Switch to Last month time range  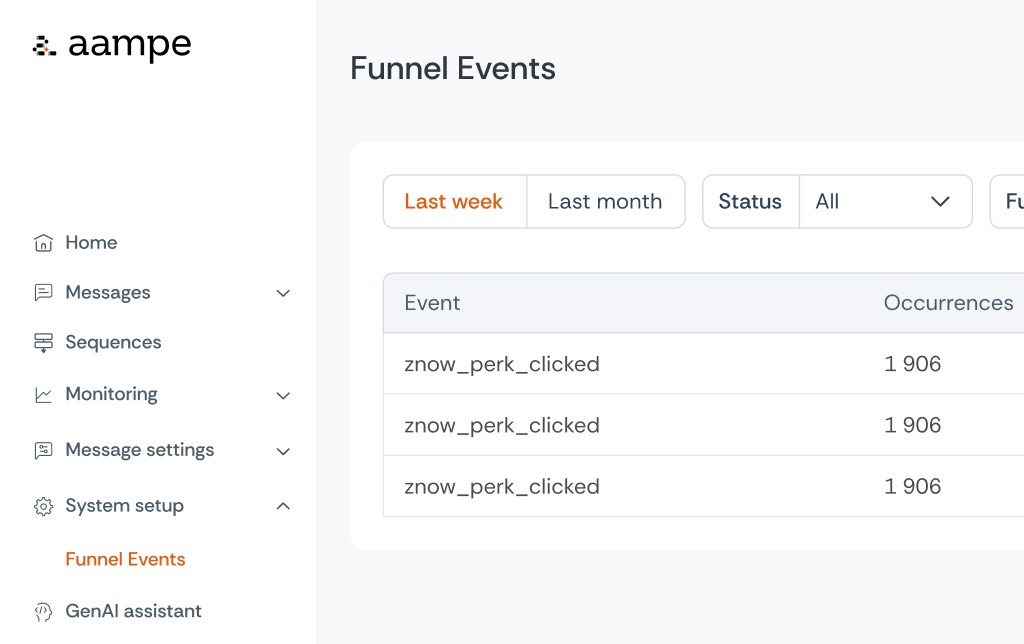tap(605, 202)
